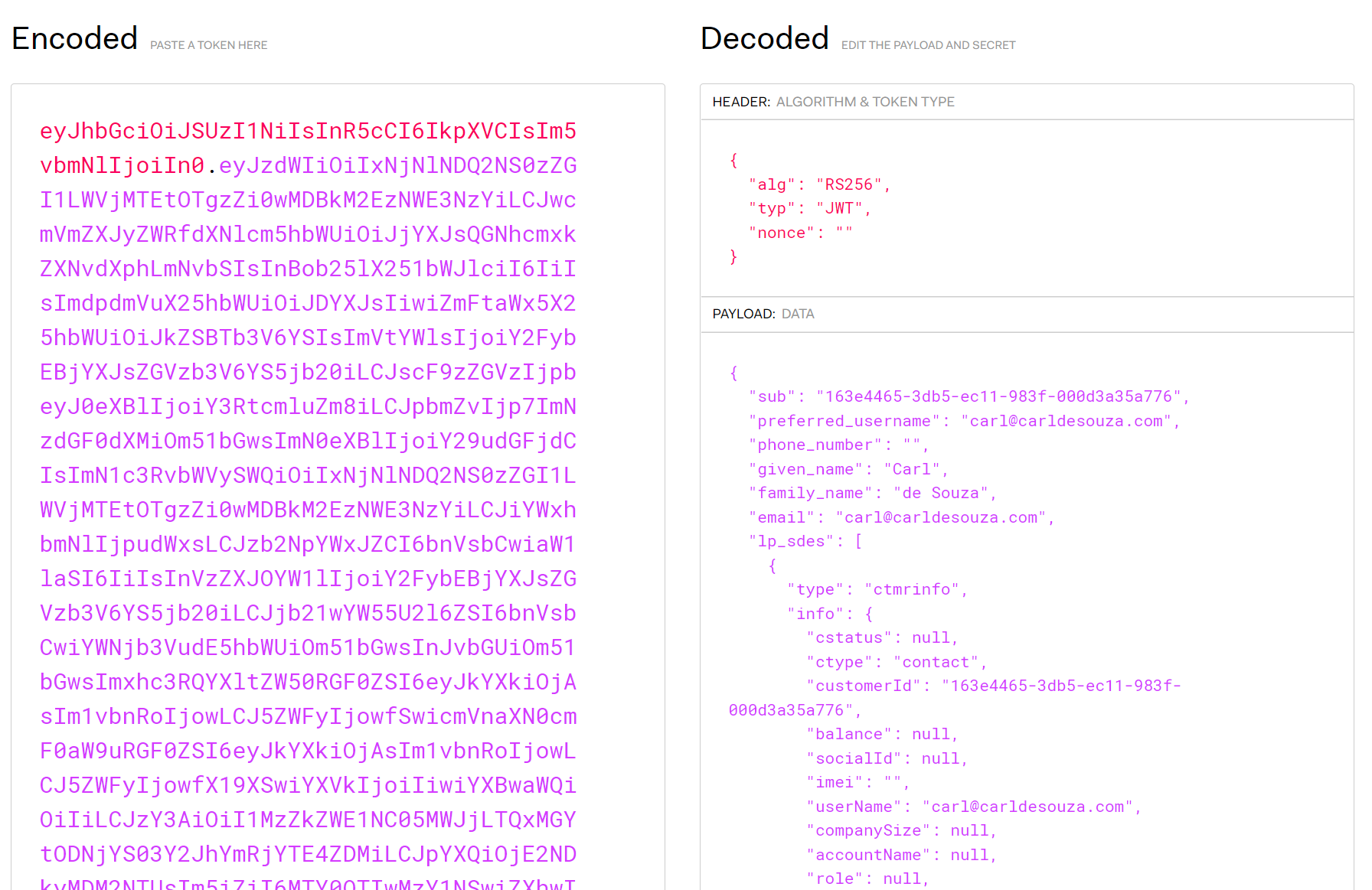Image resolution: width=1372 pixels, height=890 pixels.
Task: Click encoded line starting bmNlIjpudWxsLCJzb2Np
Action: pyautogui.click(x=308, y=544)
